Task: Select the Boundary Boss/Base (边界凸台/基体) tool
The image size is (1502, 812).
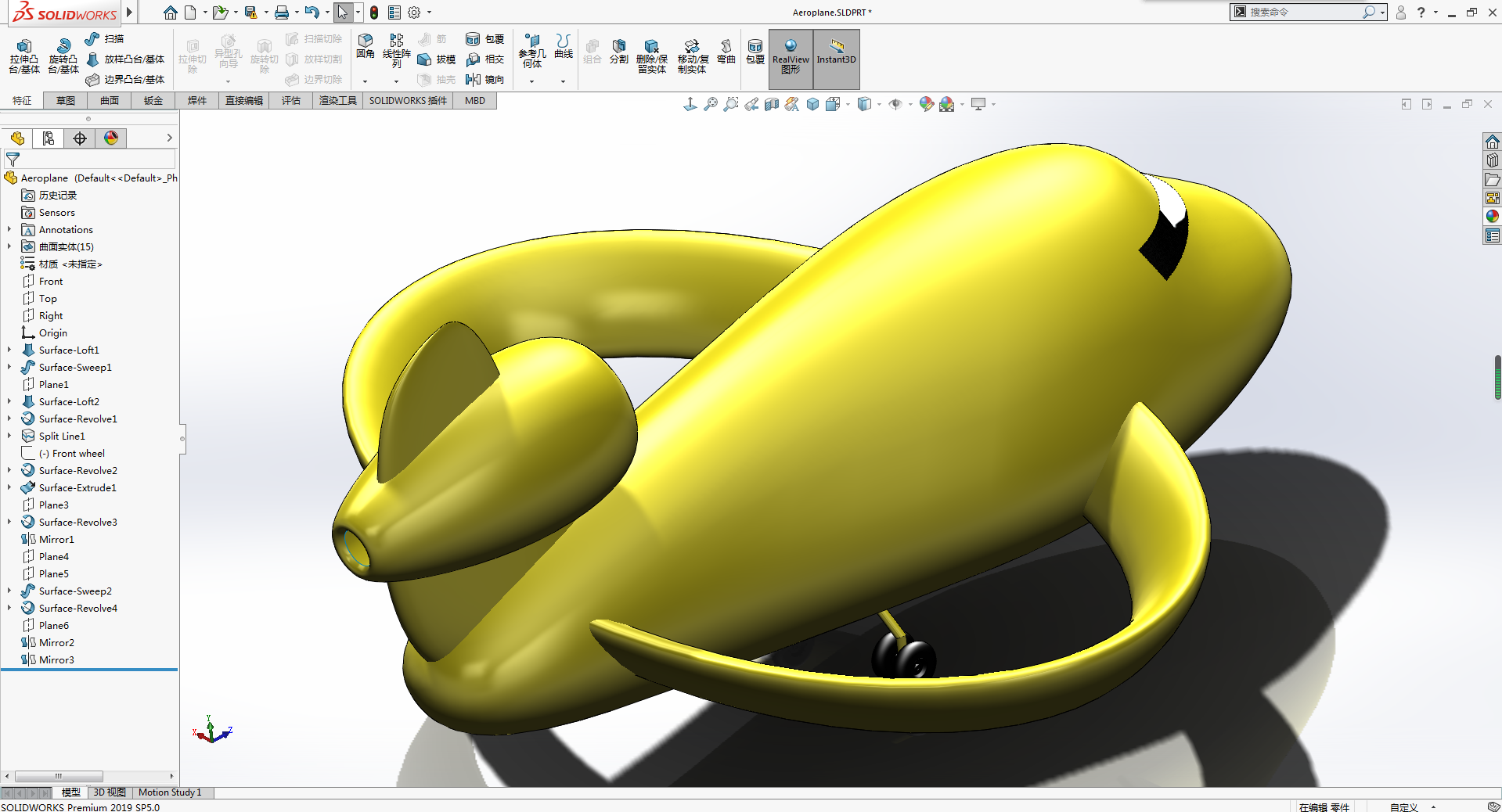Action: pos(125,79)
